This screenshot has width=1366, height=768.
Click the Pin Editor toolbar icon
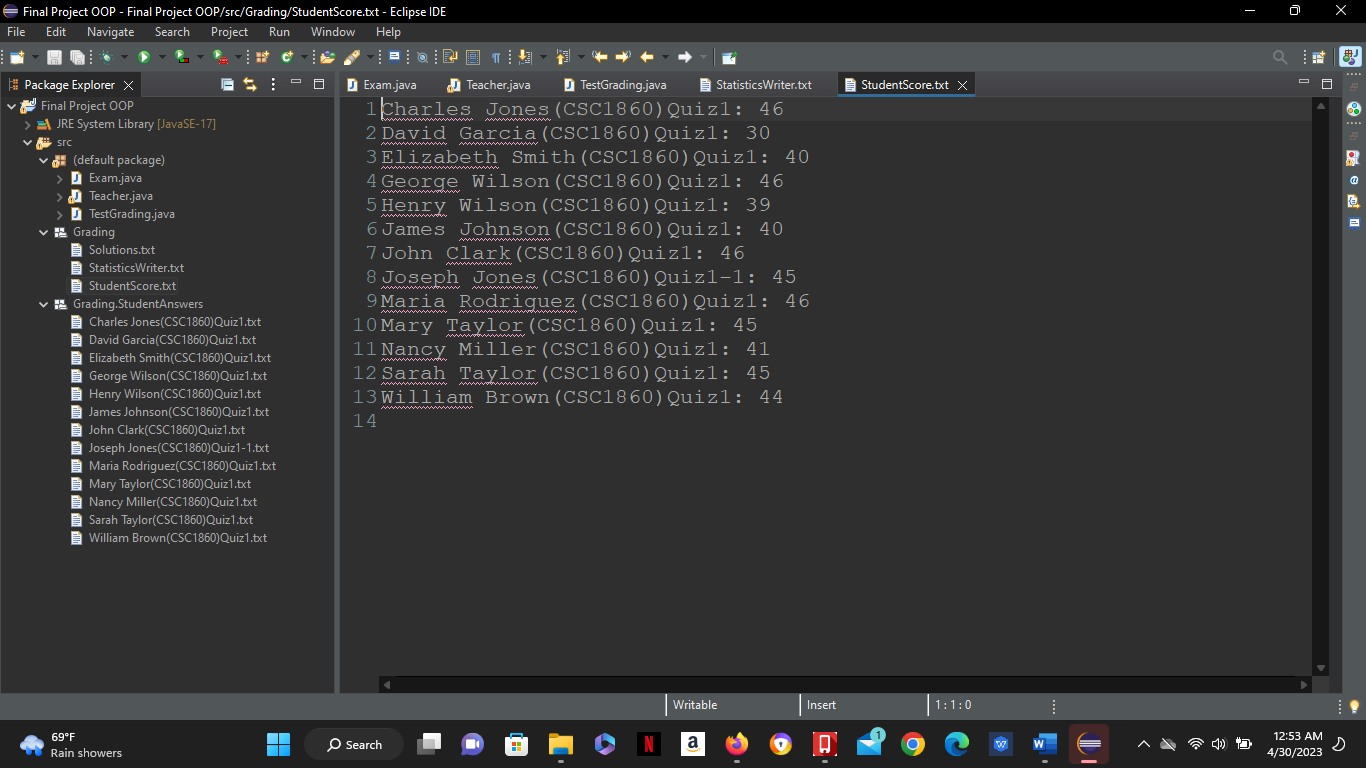coord(729,57)
